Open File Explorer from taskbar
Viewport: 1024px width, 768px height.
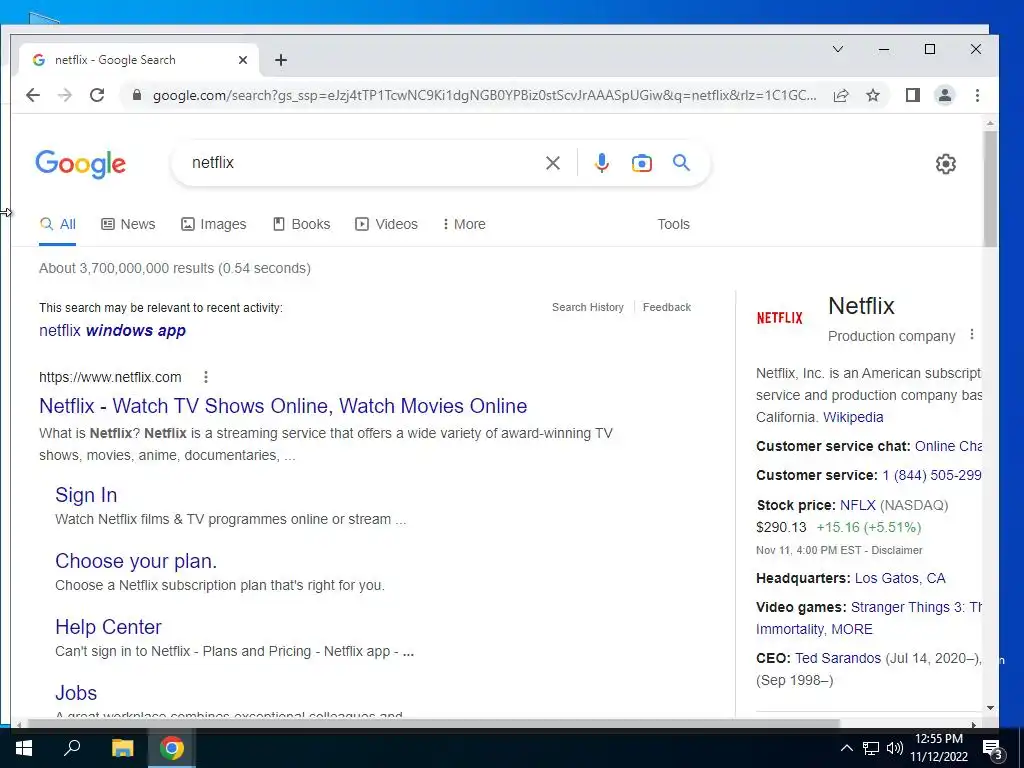click(122, 748)
